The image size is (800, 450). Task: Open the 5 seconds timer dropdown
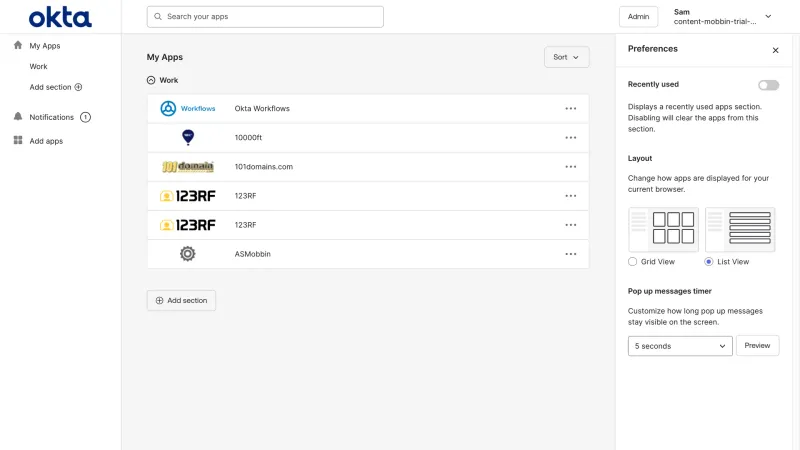(x=680, y=346)
